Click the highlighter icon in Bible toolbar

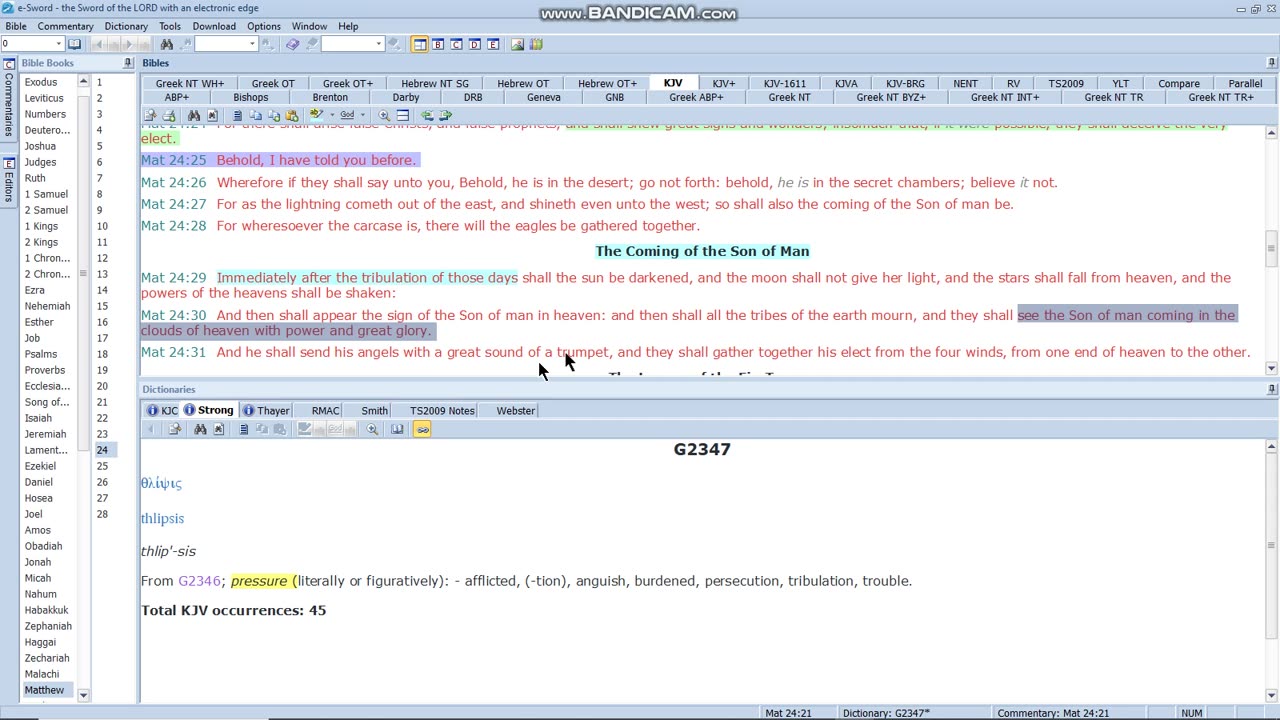(315, 115)
